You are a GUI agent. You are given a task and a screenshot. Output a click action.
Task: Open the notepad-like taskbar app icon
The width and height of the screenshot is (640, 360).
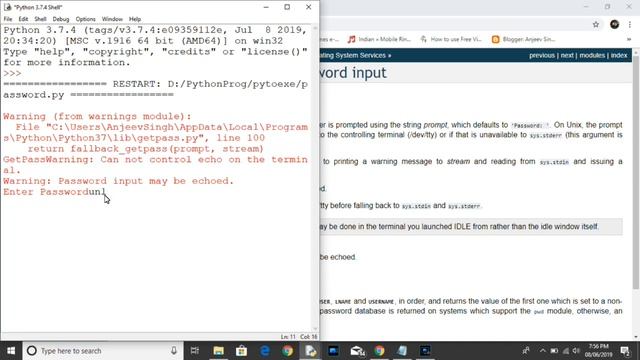[402, 351]
